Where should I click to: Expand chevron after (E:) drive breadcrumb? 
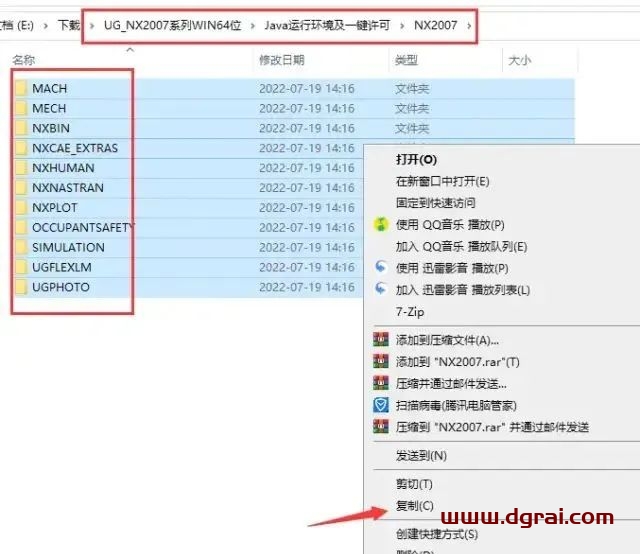[45, 26]
